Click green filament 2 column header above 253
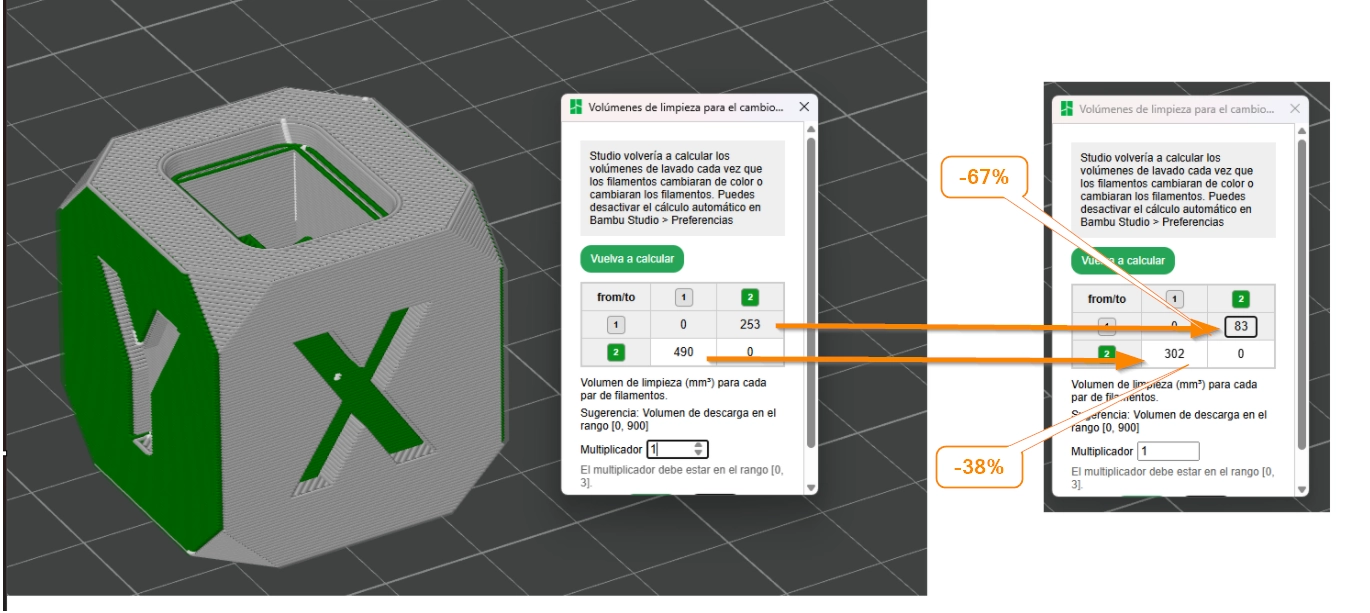The height and width of the screenshot is (613, 1370). 751,297
